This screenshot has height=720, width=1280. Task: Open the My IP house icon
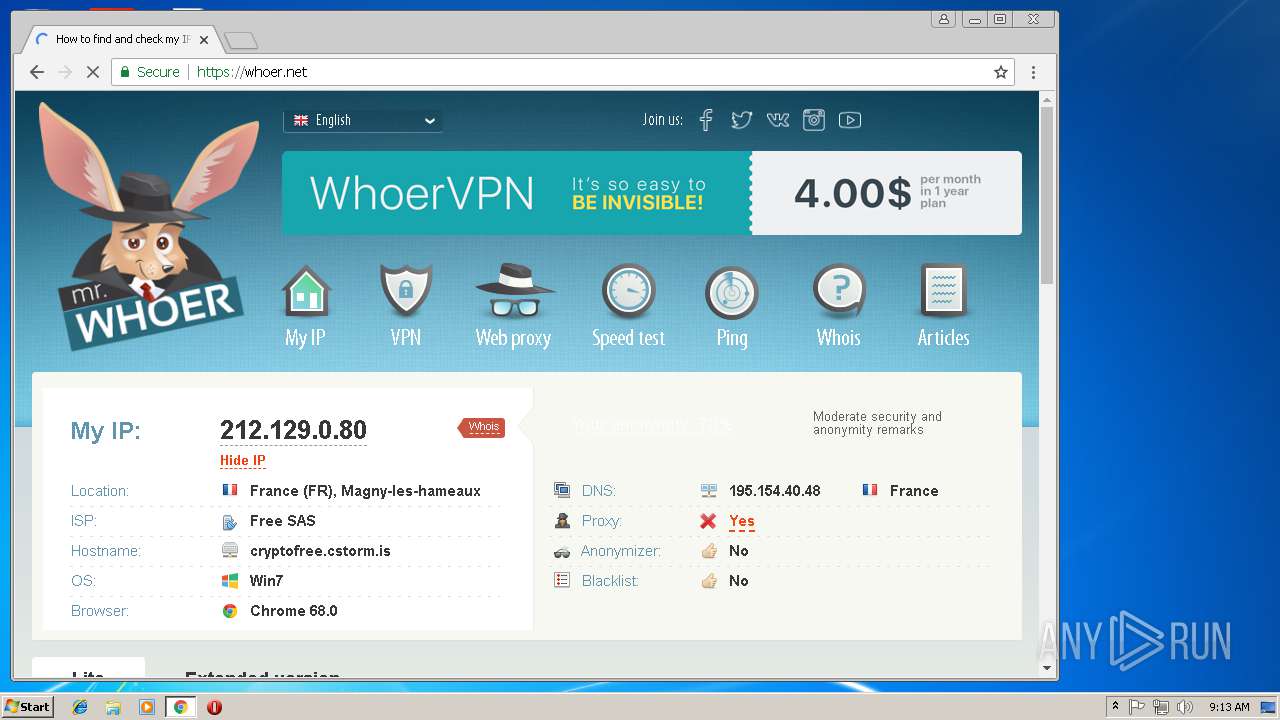pyautogui.click(x=306, y=291)
